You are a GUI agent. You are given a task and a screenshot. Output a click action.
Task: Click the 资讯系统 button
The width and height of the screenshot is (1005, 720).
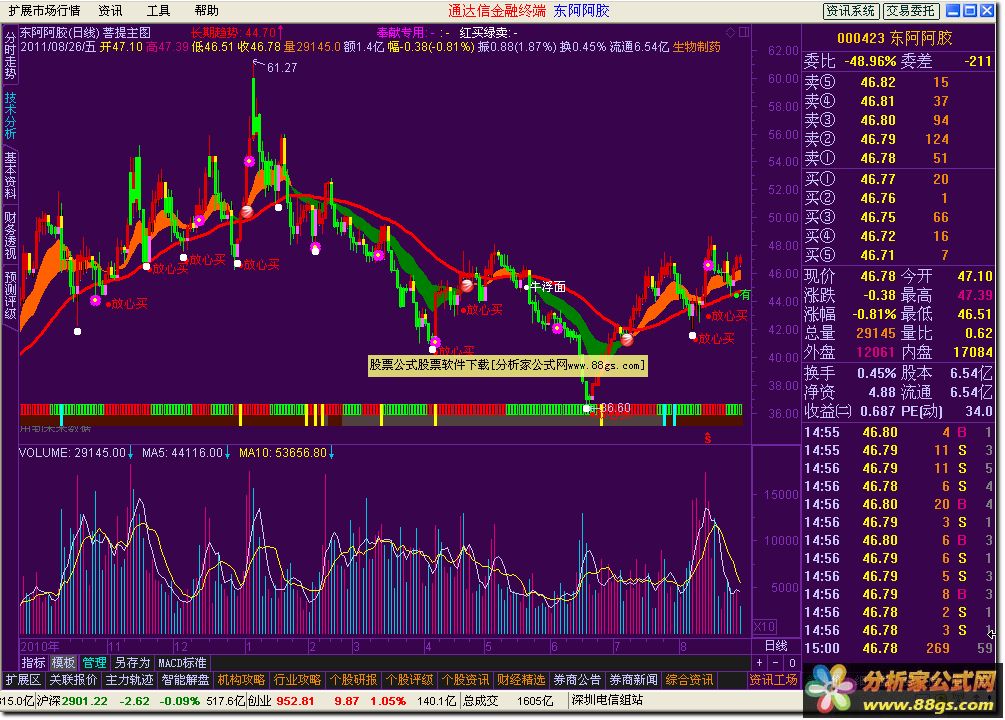(851, 11)
